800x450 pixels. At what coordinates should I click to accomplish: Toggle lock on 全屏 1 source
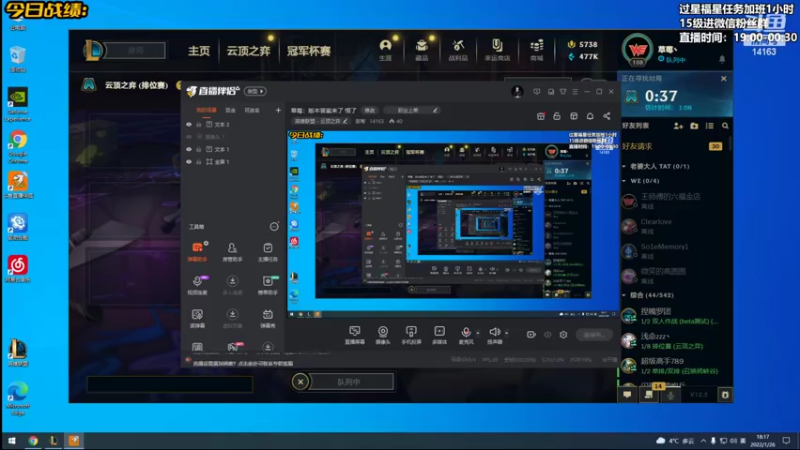pyautogui.click(x=199, y=162)
